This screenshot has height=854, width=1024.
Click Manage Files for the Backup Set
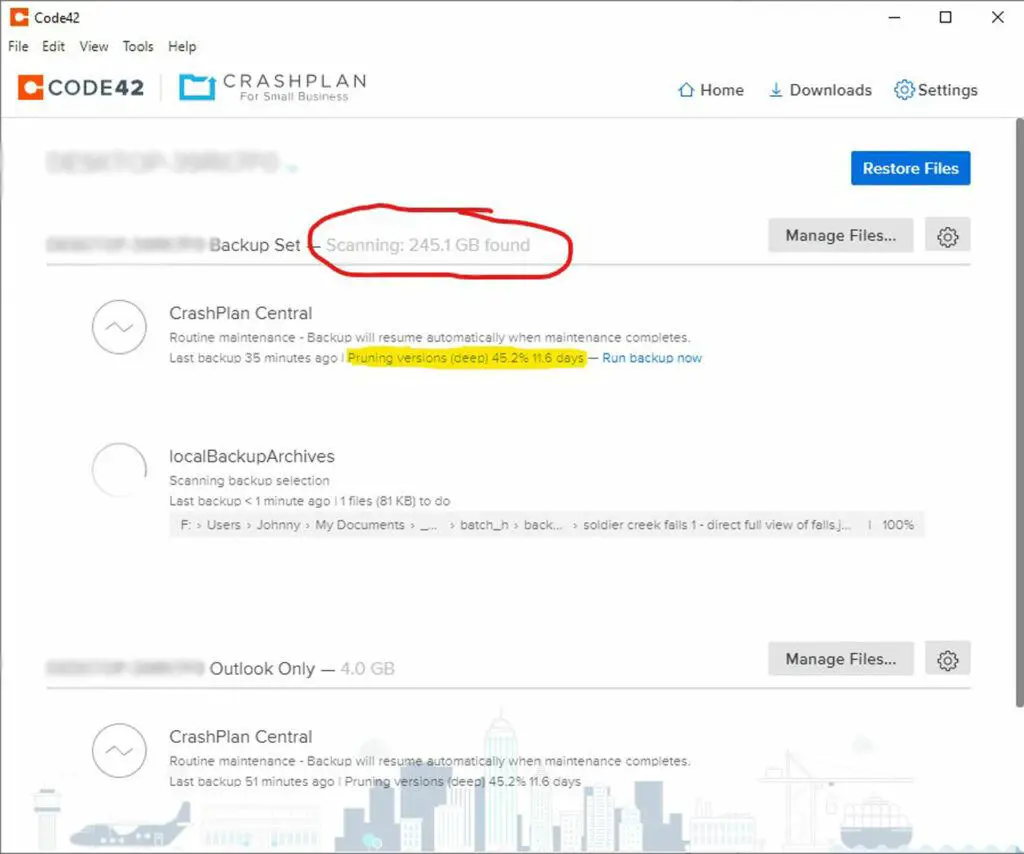(840, 235)
